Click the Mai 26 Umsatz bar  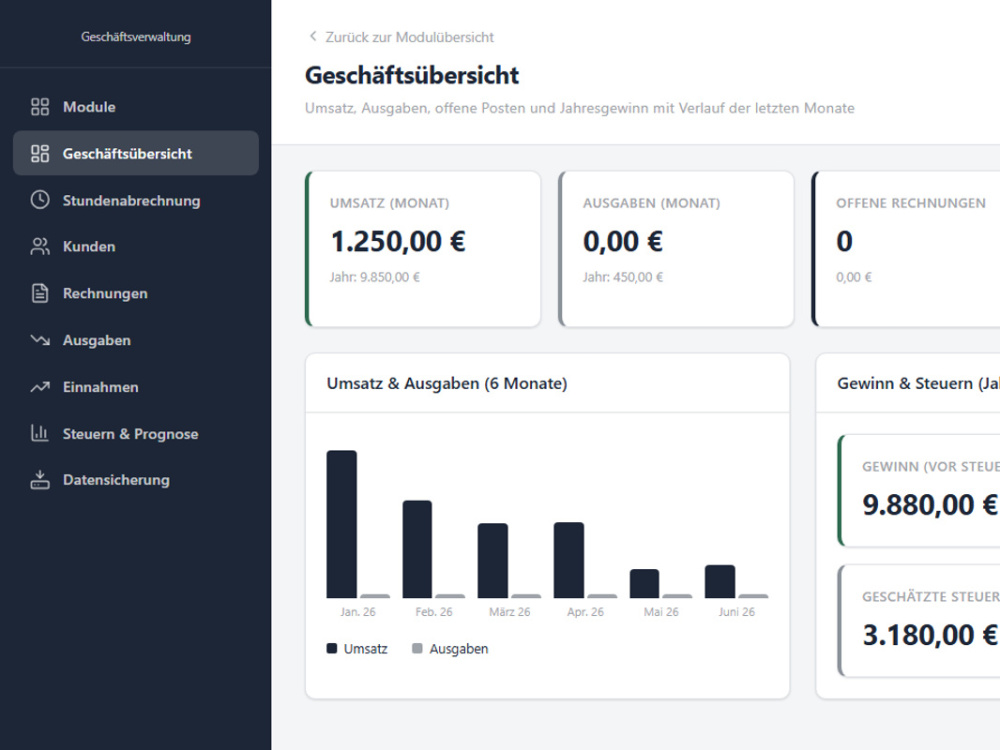pyautogui.click(x=644, y=584)
